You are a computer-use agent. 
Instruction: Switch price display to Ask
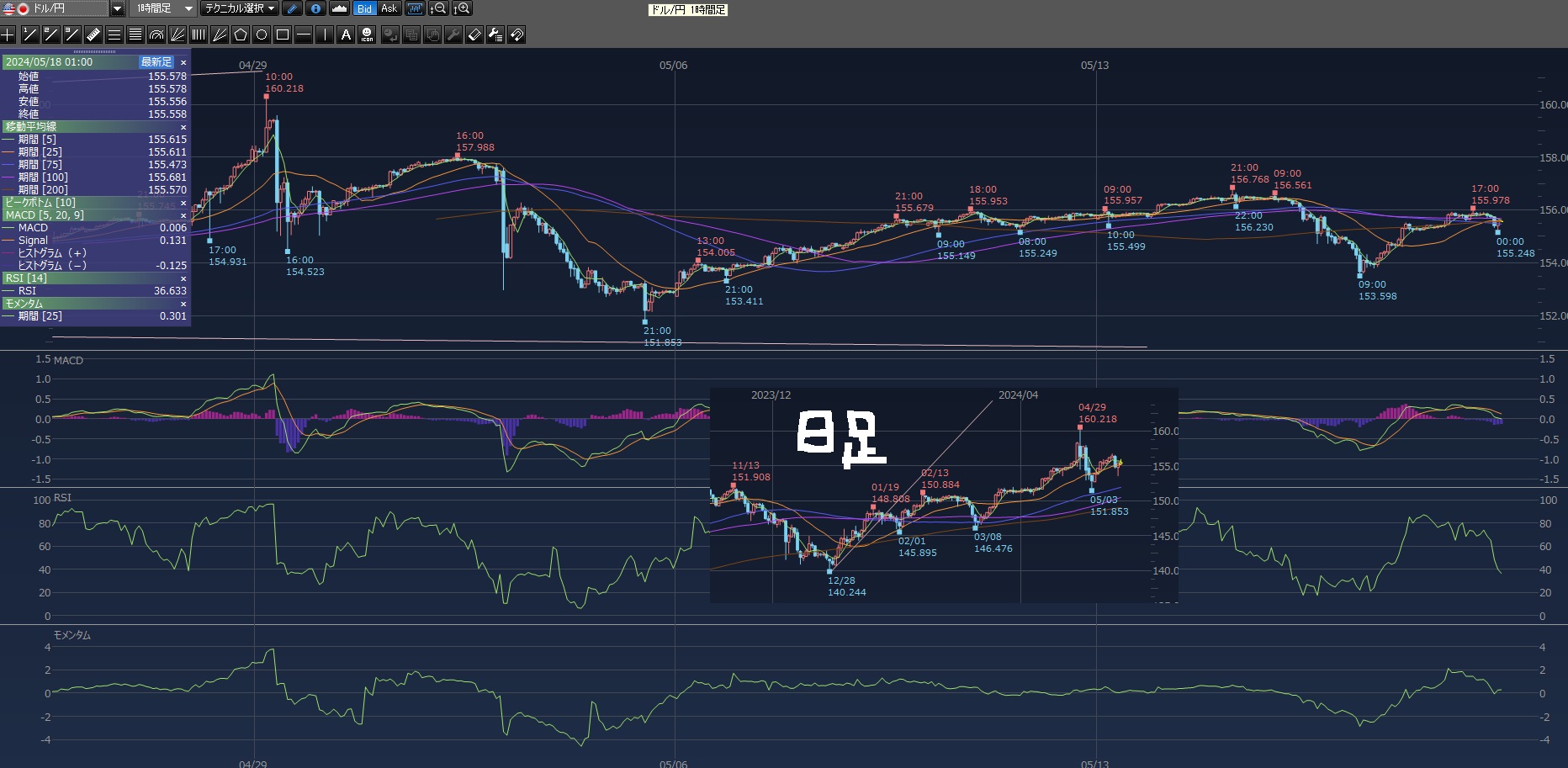coord(389,8)
